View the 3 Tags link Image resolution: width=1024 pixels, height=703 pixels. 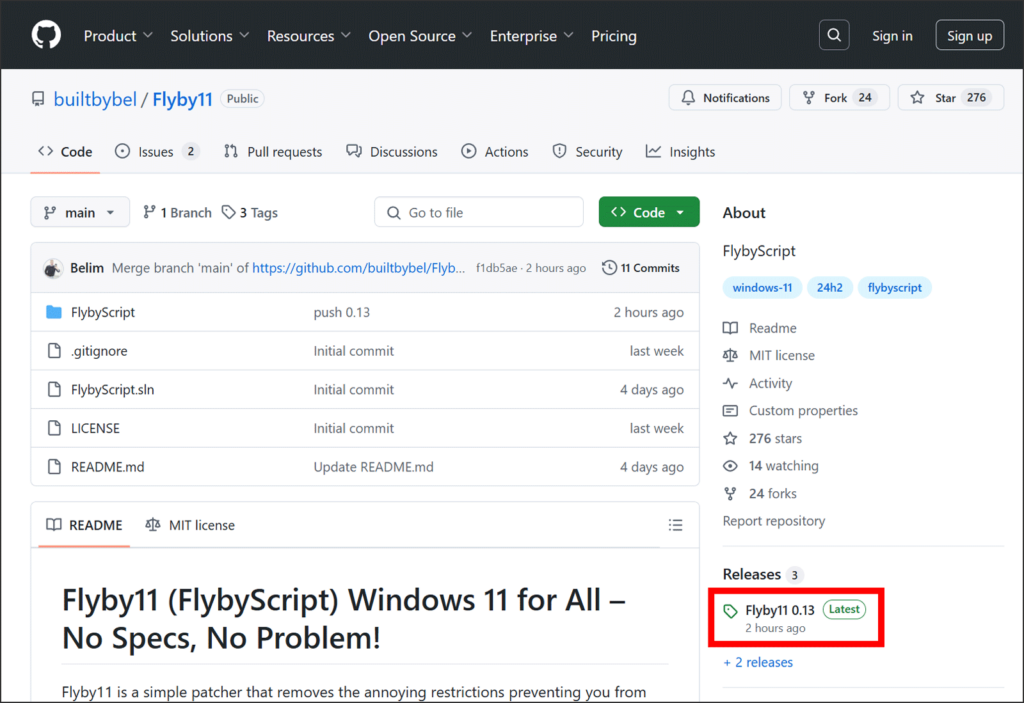coord(249,212)
